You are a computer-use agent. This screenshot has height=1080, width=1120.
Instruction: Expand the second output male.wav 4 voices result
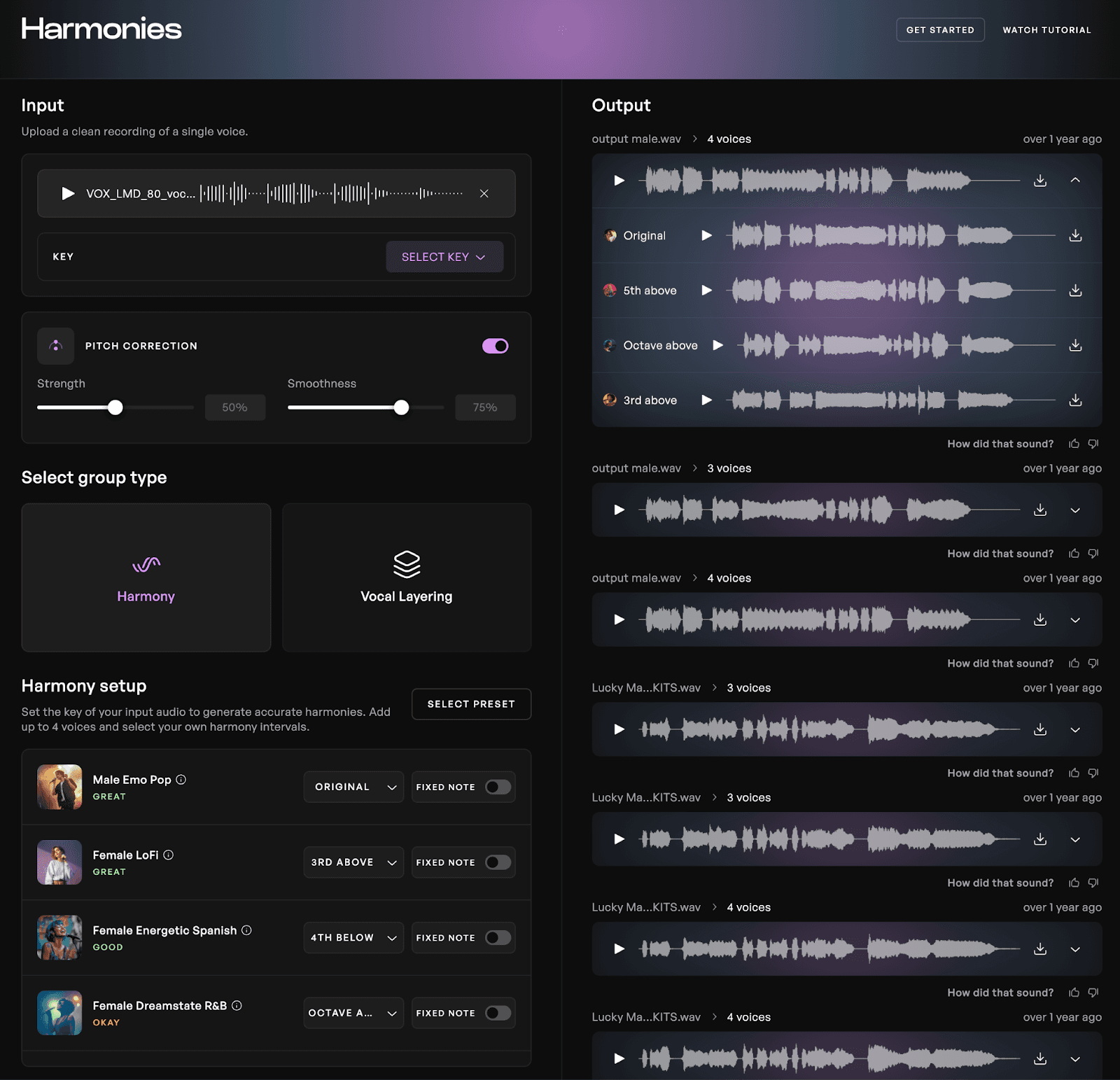pyautogui.click(x=1075, y=620)
